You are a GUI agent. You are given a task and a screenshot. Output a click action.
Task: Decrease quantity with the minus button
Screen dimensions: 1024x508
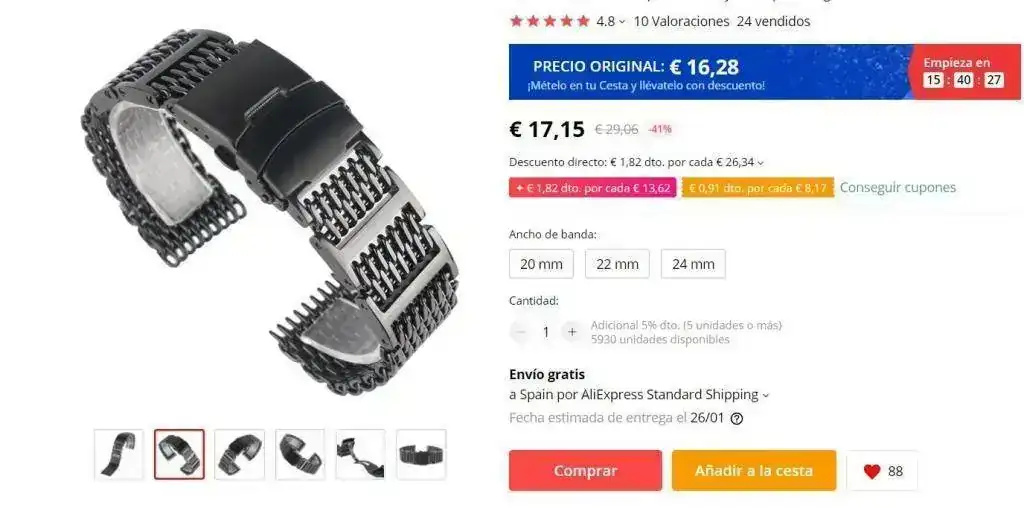point(520,332)
